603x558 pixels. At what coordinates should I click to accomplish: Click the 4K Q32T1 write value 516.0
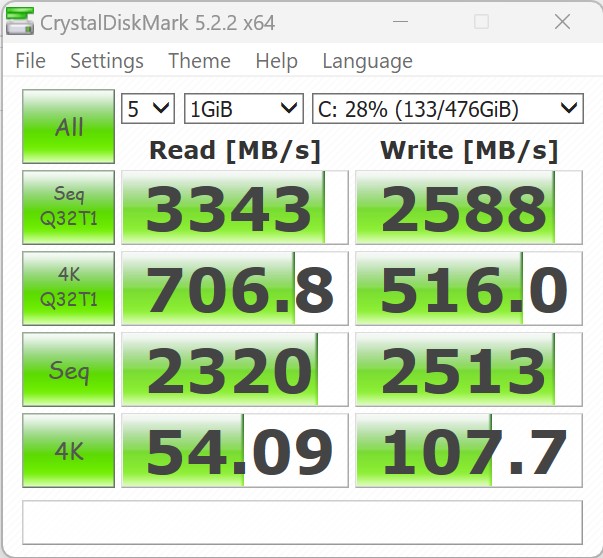pos(469,288)
